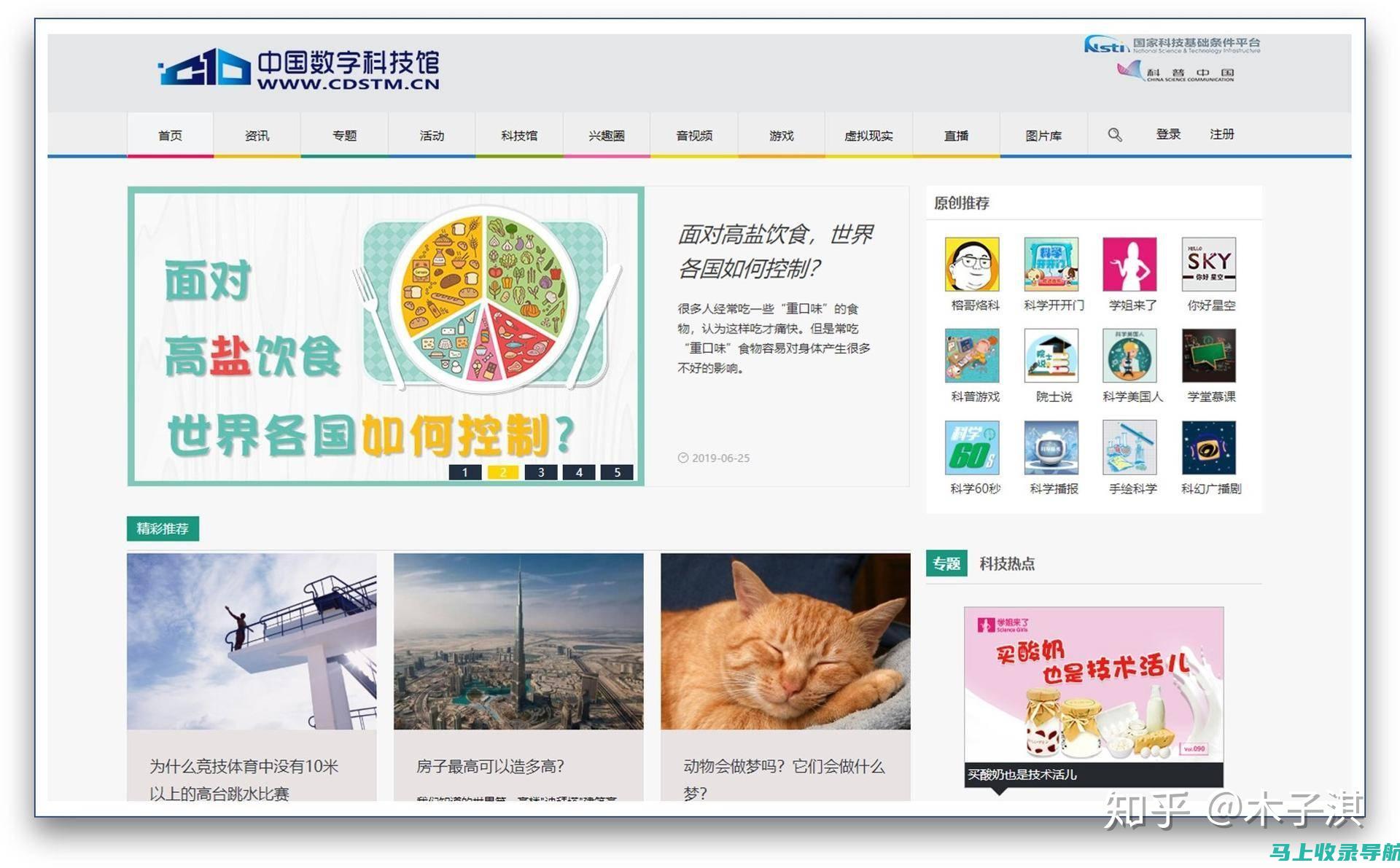Click the diving platform article thumbnail
The height and width of the screenshot is (868, 1400).
coord(252,641)
